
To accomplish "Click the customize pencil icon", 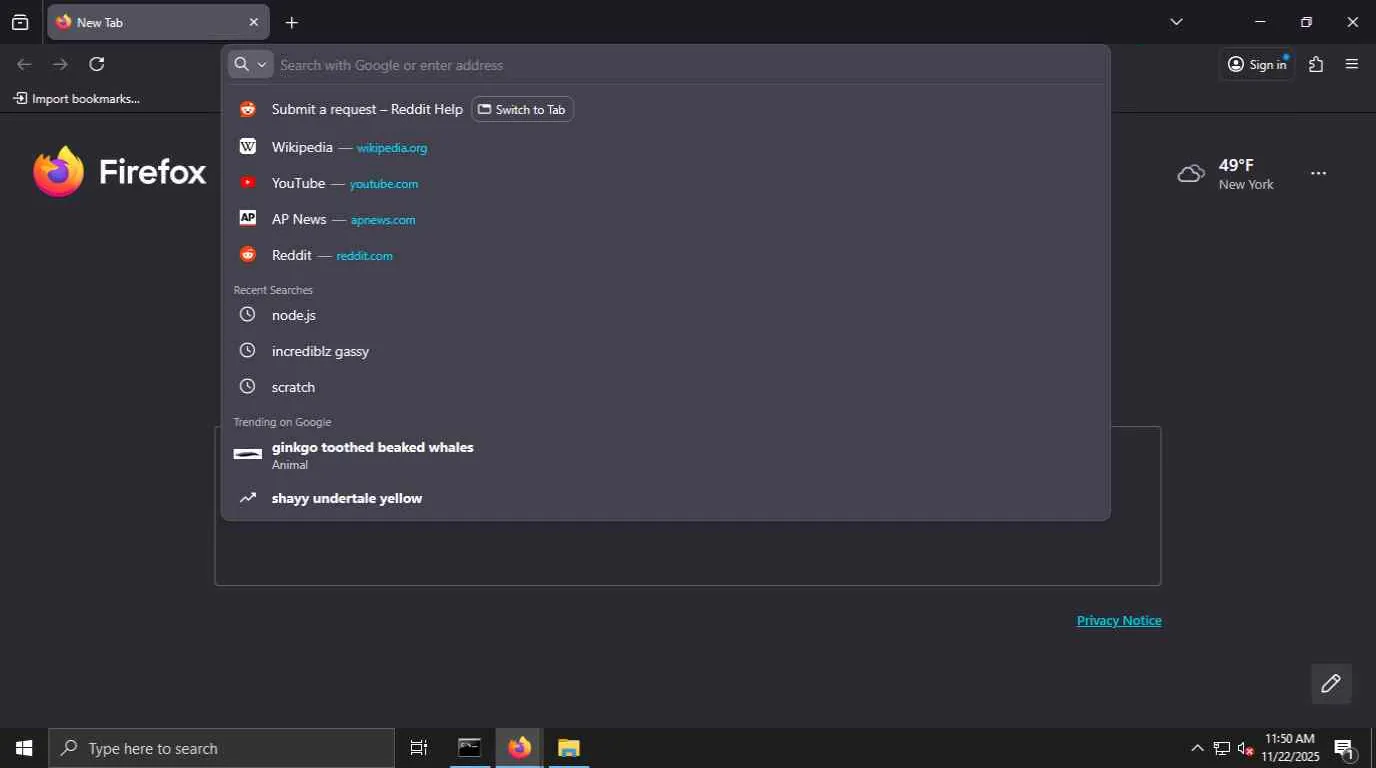I will 1331,684.
